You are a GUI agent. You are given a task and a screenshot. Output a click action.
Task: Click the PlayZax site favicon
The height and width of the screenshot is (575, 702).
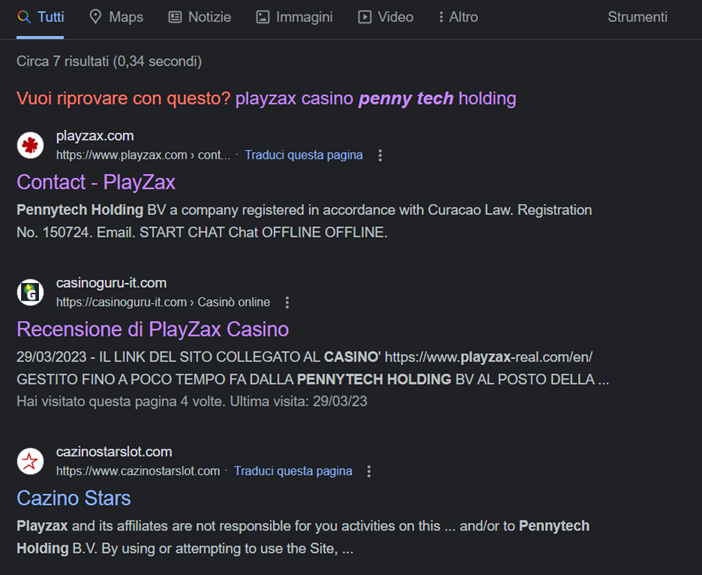(x=31, y=145)
